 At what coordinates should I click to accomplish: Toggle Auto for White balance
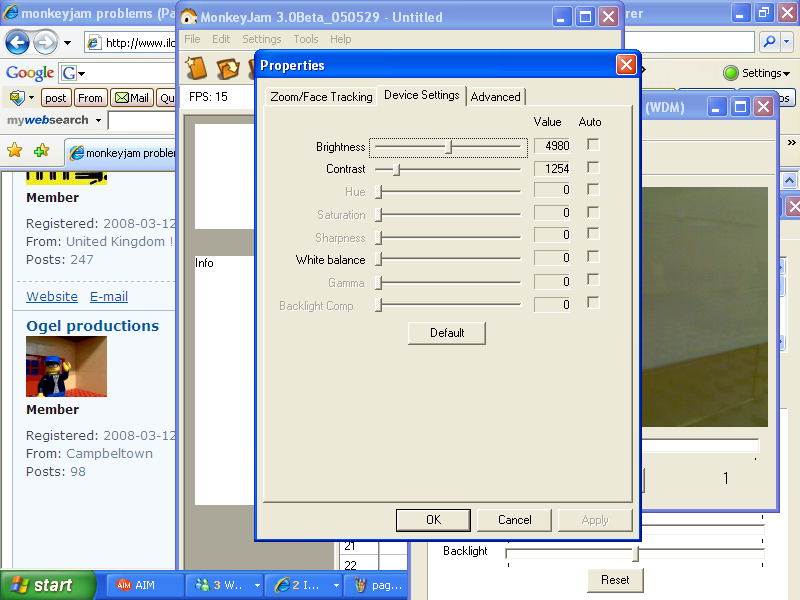click(591, 258)
